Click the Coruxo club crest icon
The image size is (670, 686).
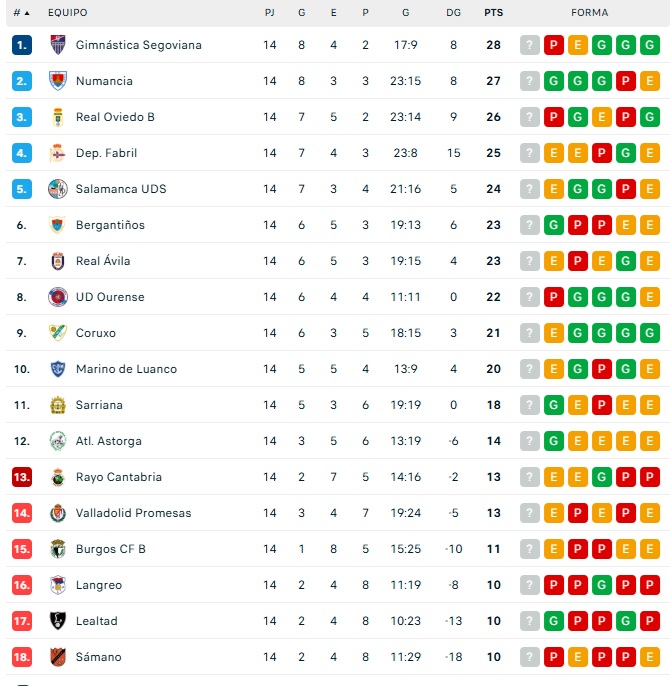click(57, 333)
